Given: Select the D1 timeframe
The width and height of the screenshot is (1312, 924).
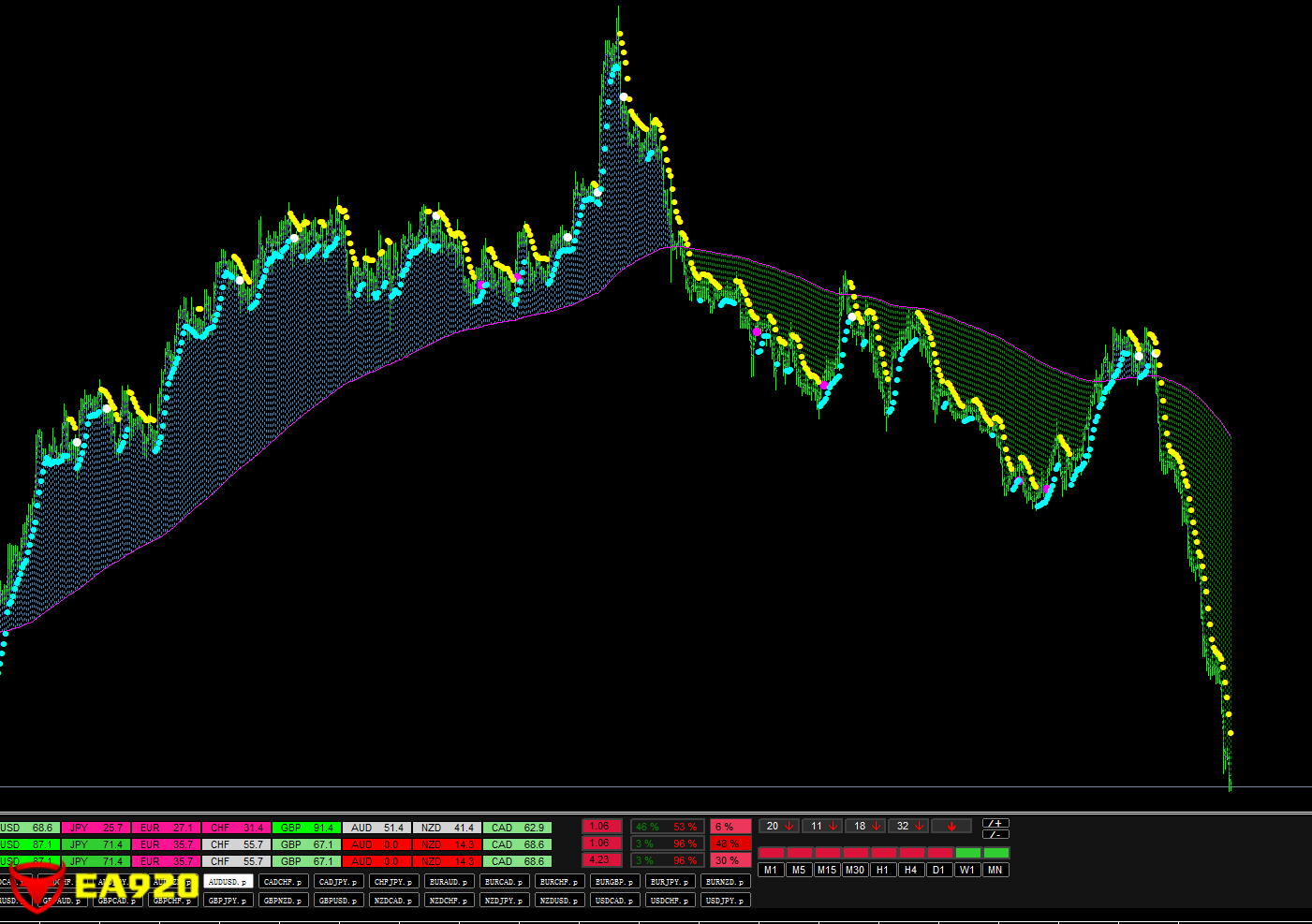Looking at the screenshot, I should [938, 870].
